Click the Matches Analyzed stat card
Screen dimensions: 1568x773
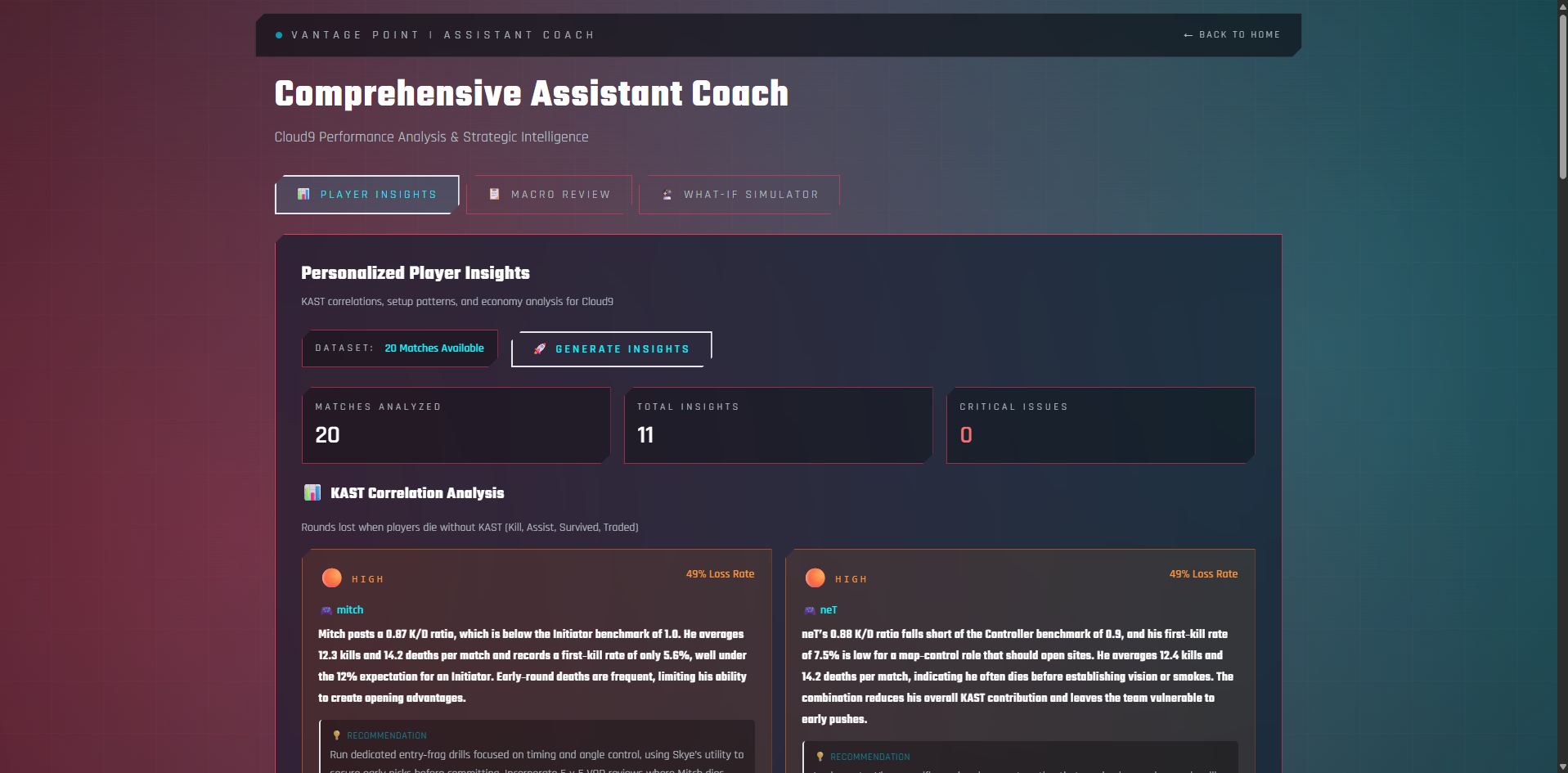[x=456, y=425]
